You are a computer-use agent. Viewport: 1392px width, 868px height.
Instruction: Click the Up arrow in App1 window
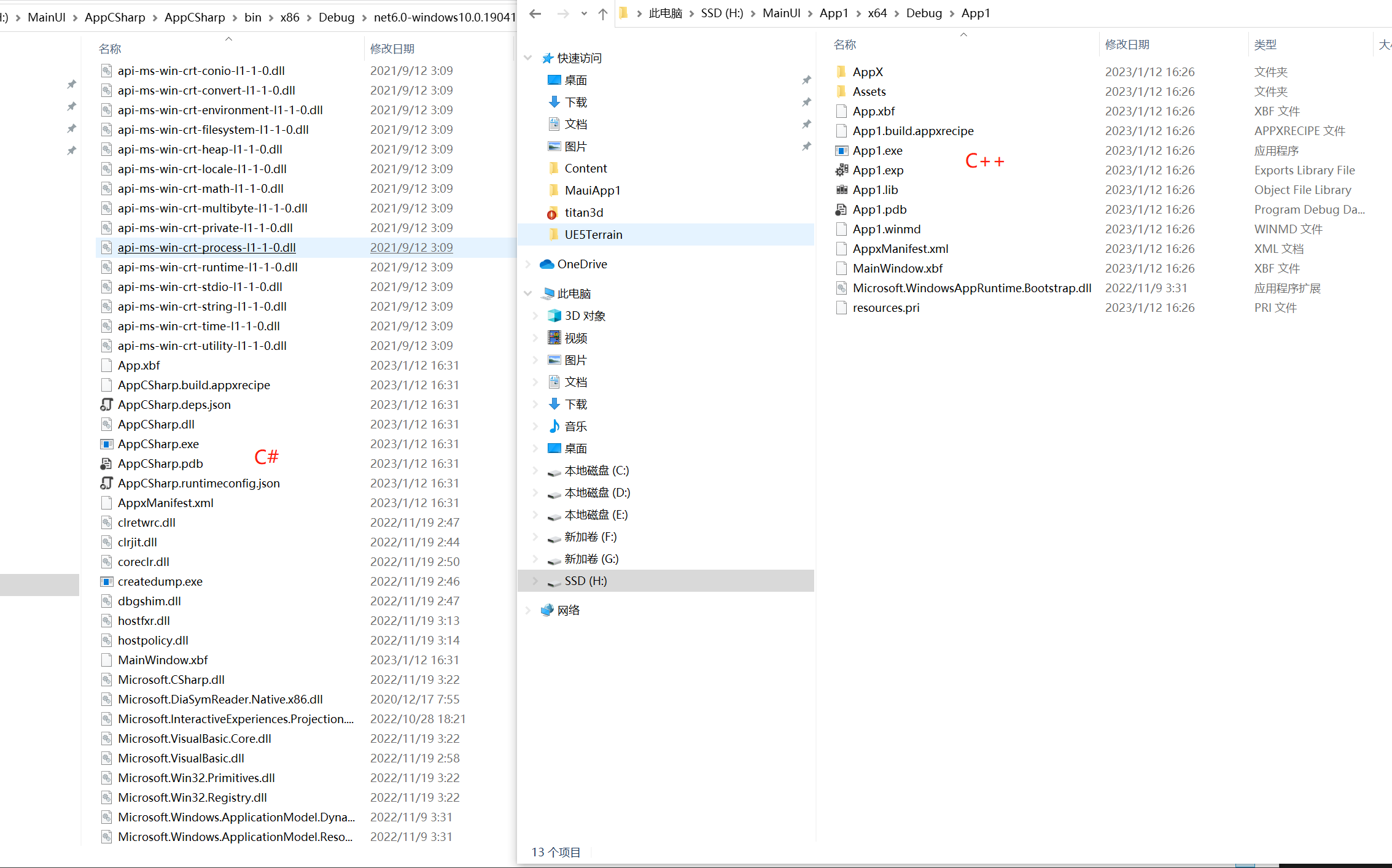(603, 14)
